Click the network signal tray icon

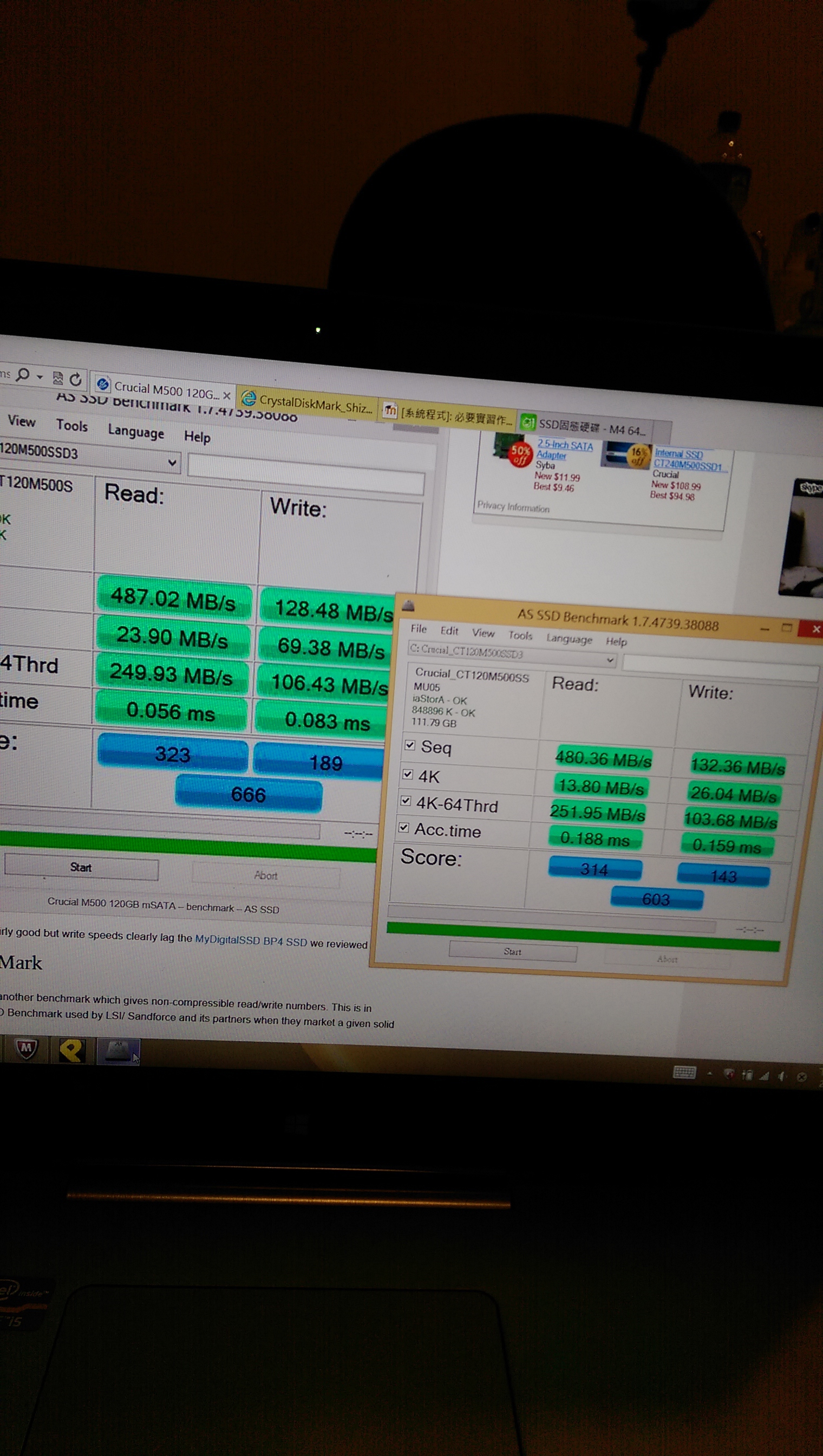pyautogui.click(x=764, y=1075)
